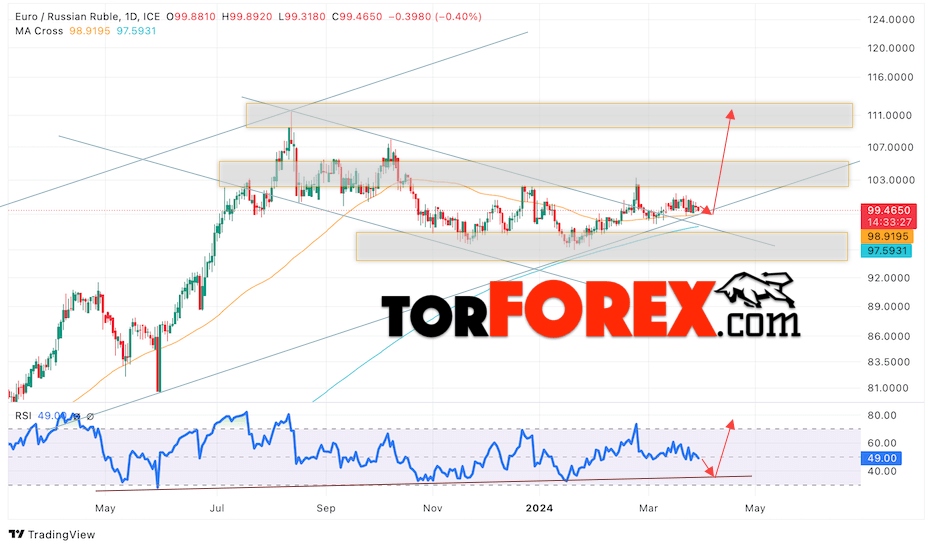Image resolution: width=933 pixels, height=549 pixels.
Task: Click the Nov label on the time axis
Action: coord(433,509)
